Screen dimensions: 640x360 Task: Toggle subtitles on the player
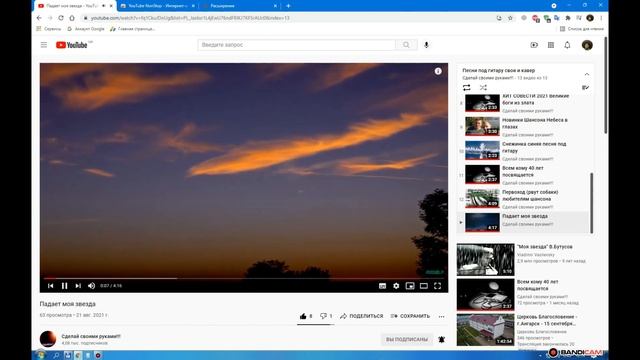382,286
